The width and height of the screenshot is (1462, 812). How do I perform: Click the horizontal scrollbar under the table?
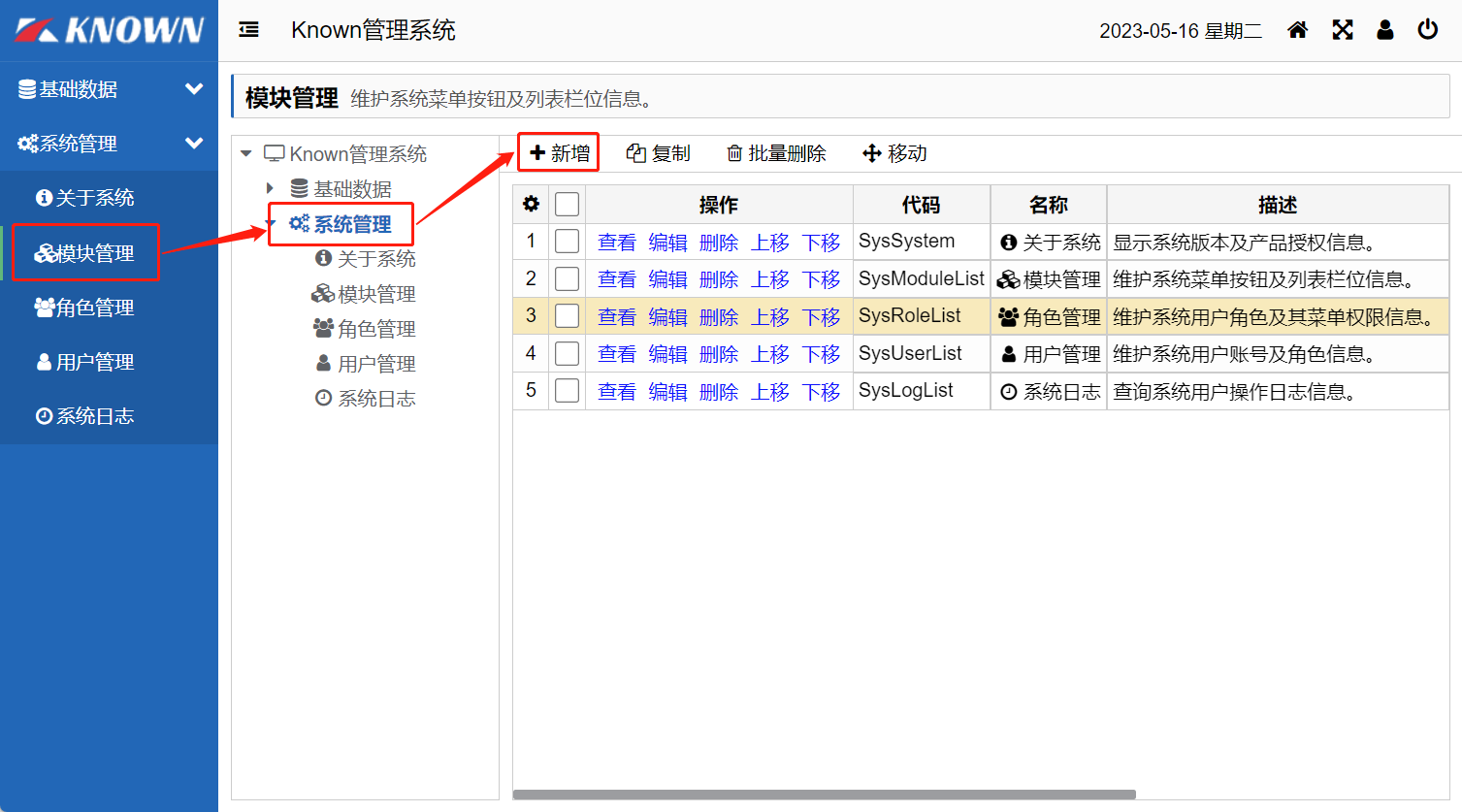825,795
